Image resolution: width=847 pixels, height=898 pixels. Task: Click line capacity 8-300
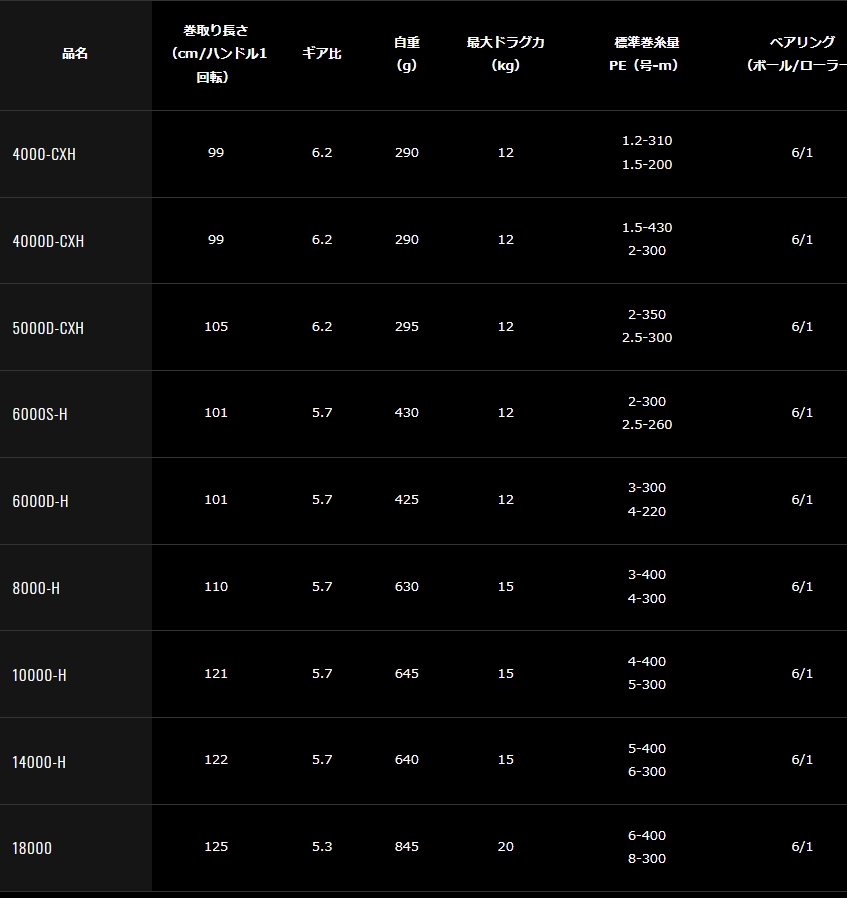647,858
